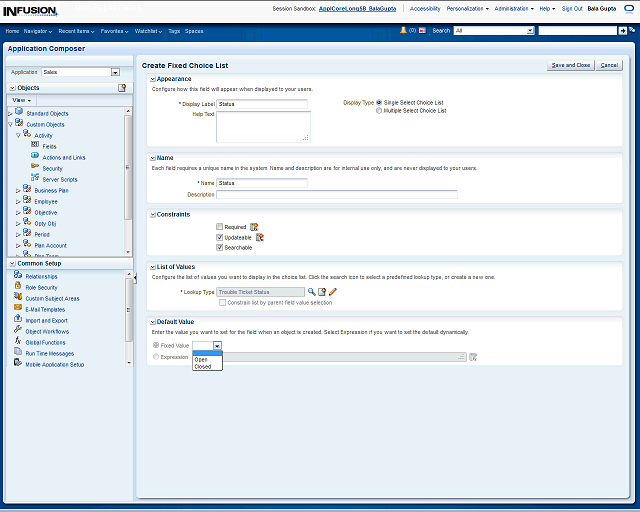This screenshot has width=640, height=512.
Task: Open expression builder icon beside Updateable checkbox
Action: coord(260,237)
